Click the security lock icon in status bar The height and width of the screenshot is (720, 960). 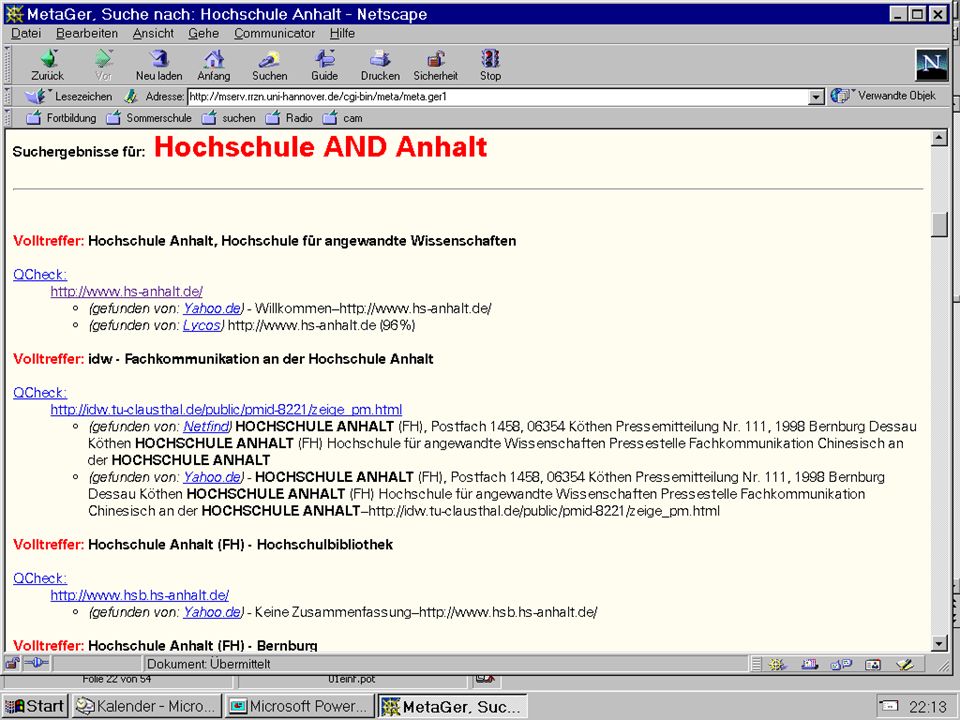point(12,663)
